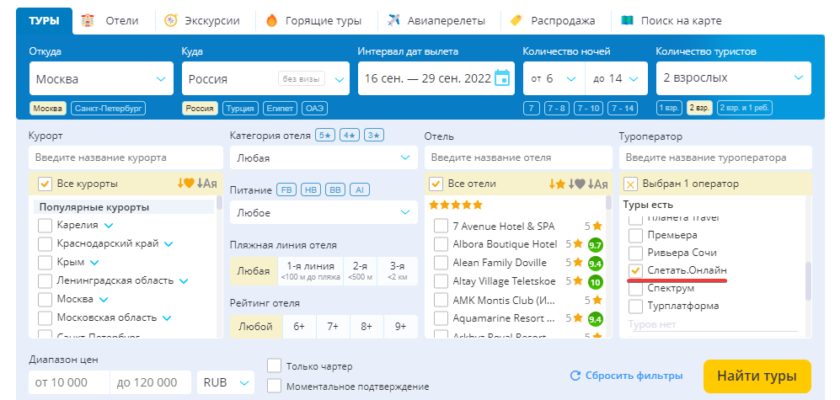Open the RUB currency dropdown
This screenshot has width=840, height=400.
tap(226, 382)
